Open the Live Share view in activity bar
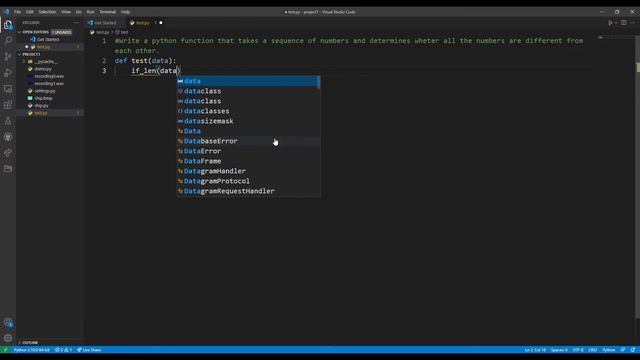The image size is (640, 360). pyautogui.click(x=8, y=153)
